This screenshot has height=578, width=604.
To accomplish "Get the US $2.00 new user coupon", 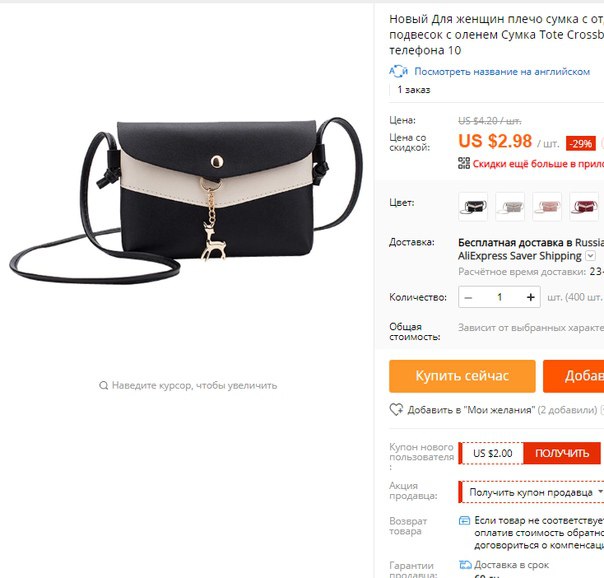I will point(562,453).
